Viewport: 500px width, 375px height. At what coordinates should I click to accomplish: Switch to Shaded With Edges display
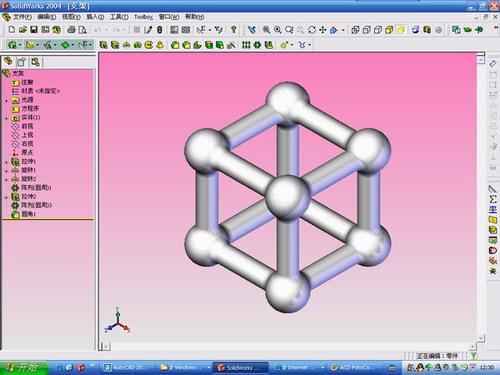(389, 30)
